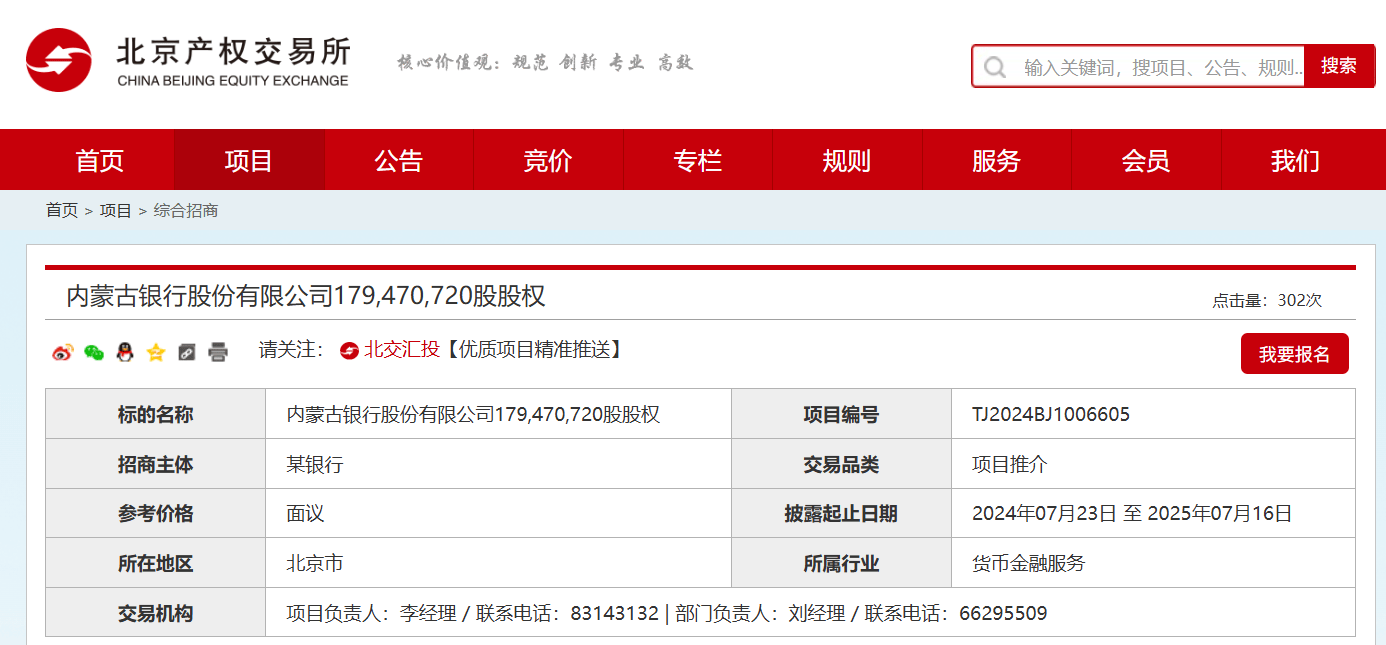Image resolution: width=1386 pixels, height=645 pixels.
Task: Click the red 北交汇投 logo icon
Action: (349, 350)
